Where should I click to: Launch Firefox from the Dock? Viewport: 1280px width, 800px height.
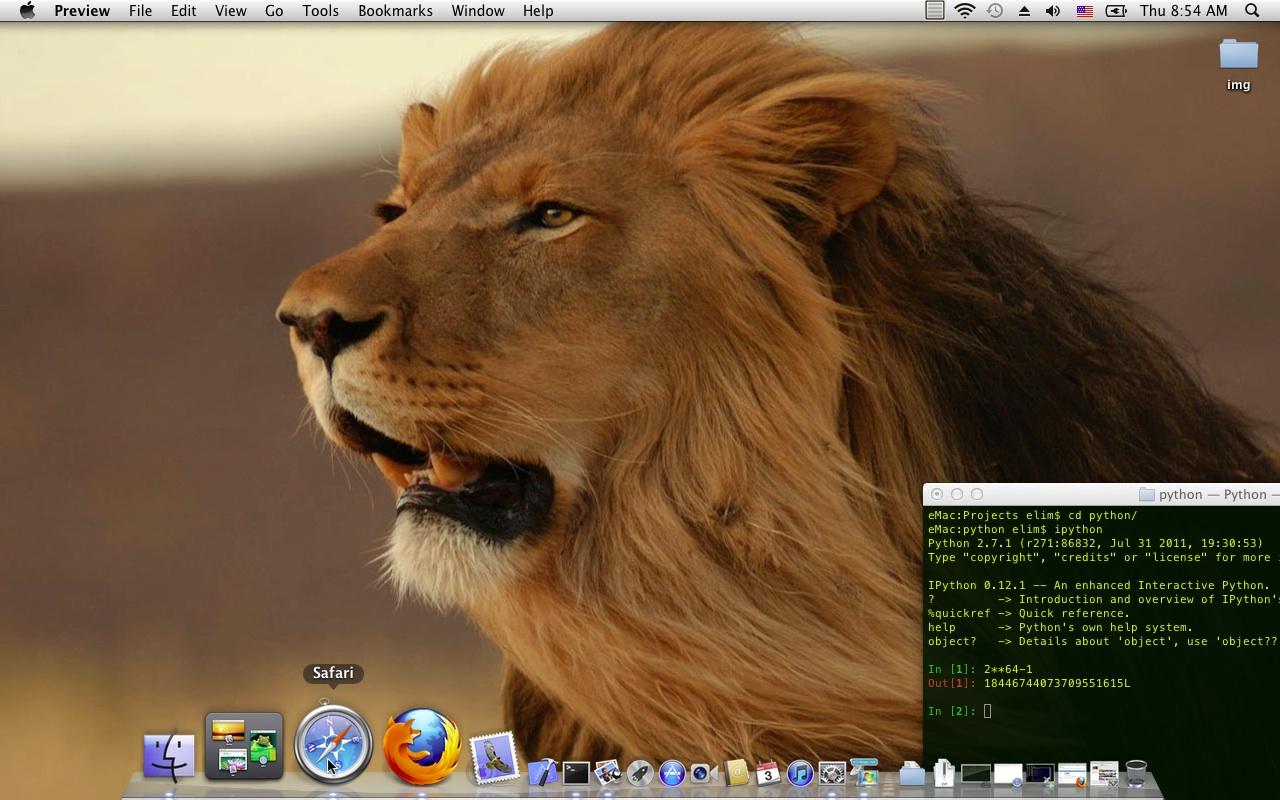(422, 746)
